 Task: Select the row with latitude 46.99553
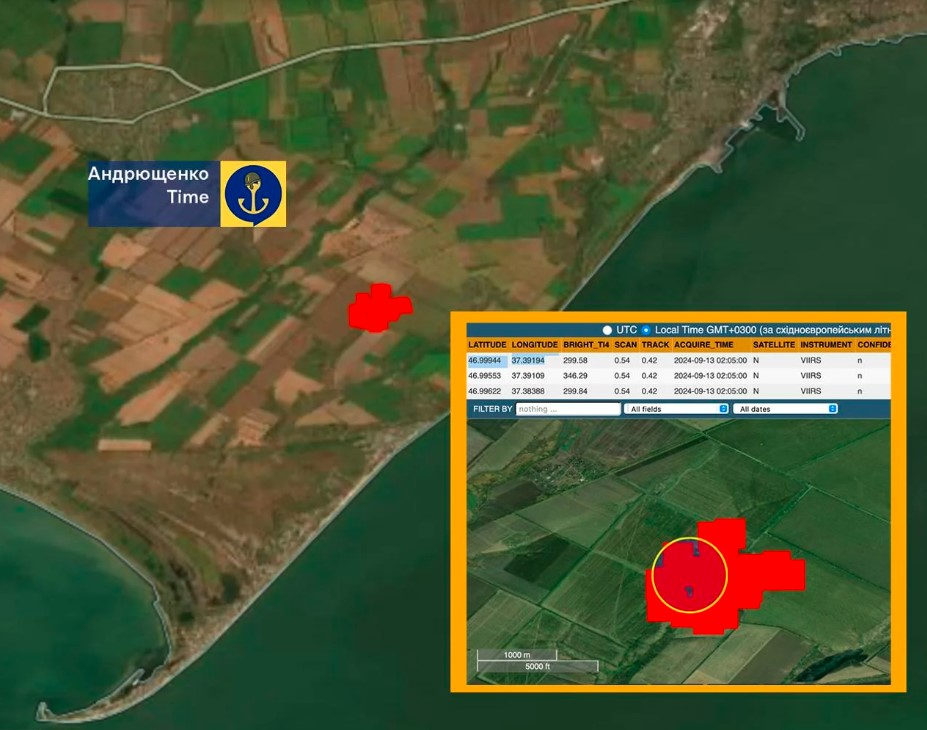point(485,376)
